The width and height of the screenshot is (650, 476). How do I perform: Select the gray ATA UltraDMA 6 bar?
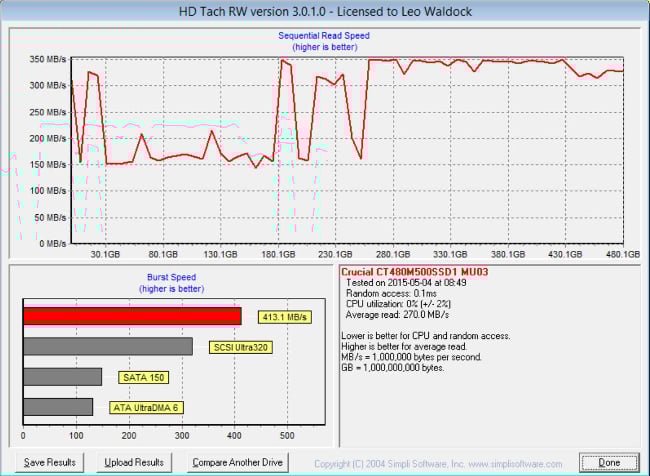(58, 407)
